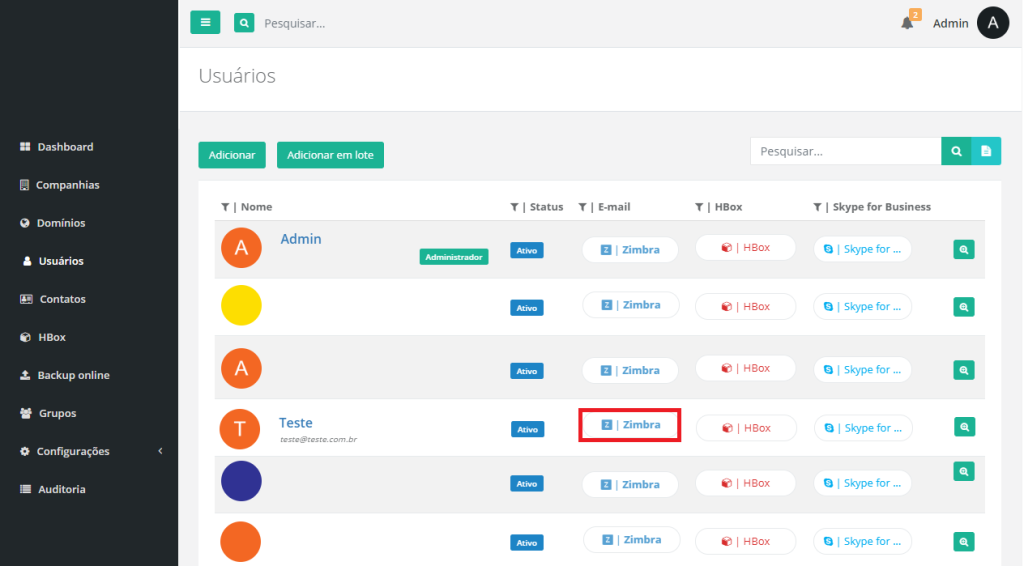Click the hamburger menu toggle button
The height and width of the screenshot is (566, 1024).
click(205, 22)
